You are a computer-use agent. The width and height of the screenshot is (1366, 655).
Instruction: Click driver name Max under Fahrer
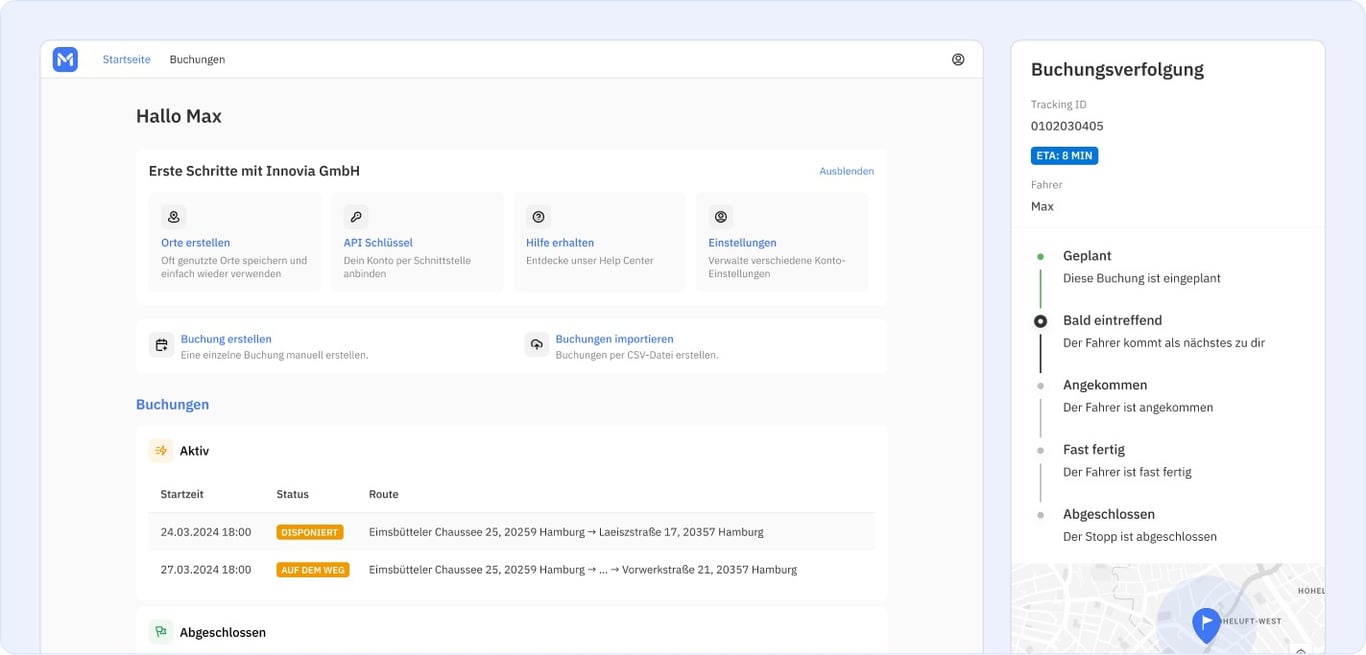click(1042, 206)
